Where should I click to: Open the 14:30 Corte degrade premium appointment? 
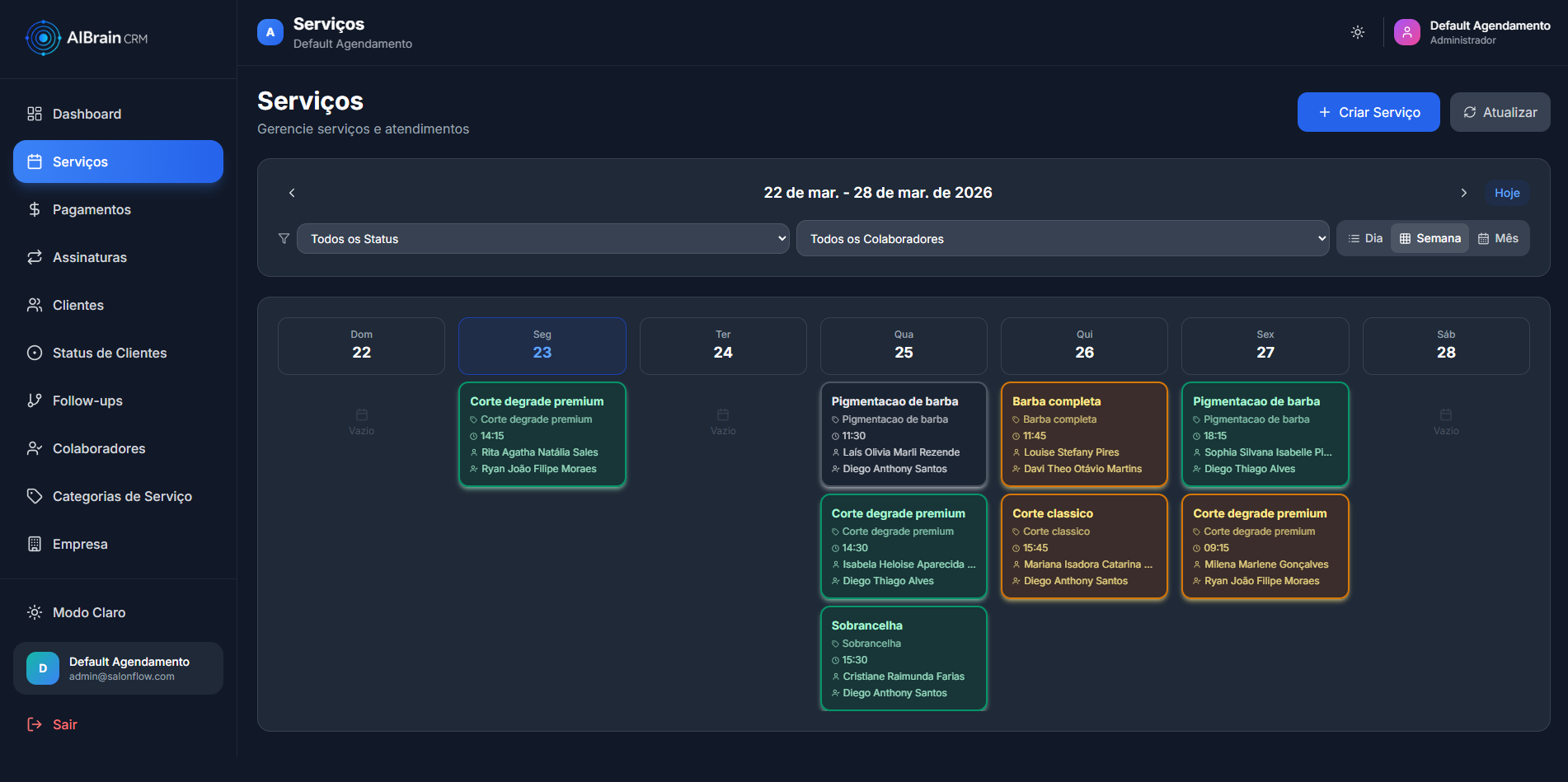(x=904, y=546)
